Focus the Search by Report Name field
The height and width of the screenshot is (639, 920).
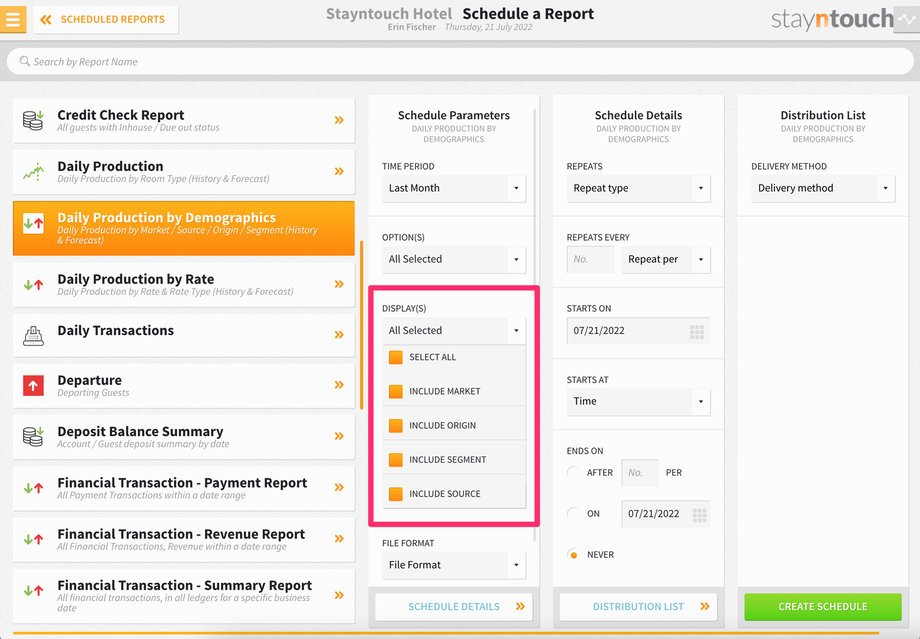point(460,62)
